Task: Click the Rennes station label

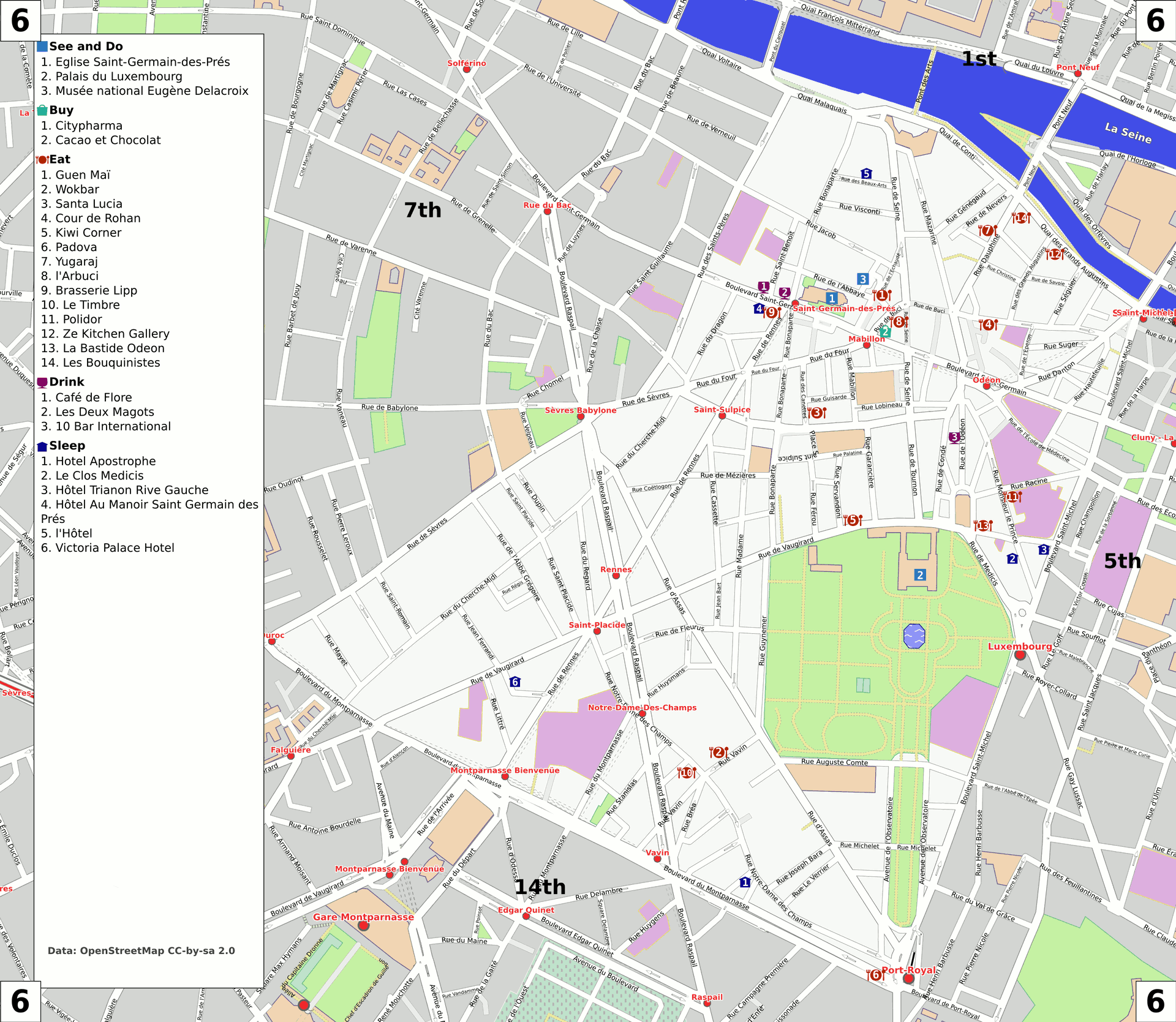Action: pos(616,569)
